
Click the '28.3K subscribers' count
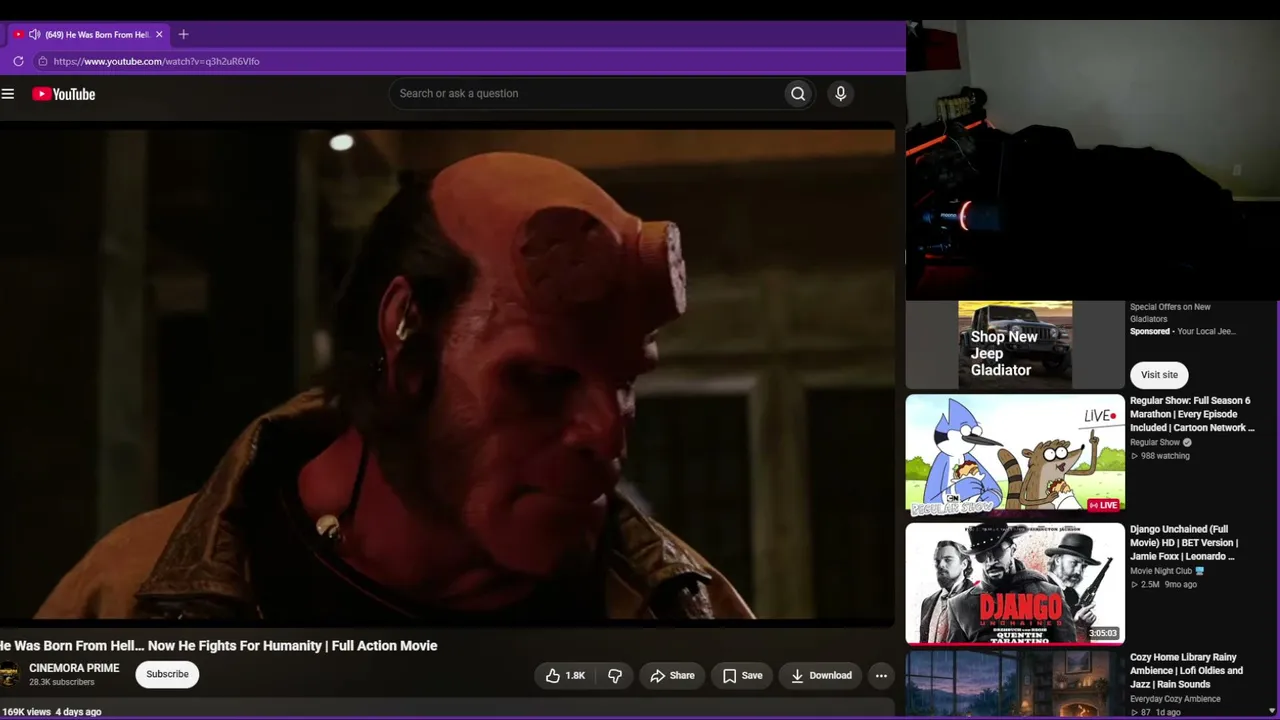coord(62,683)
